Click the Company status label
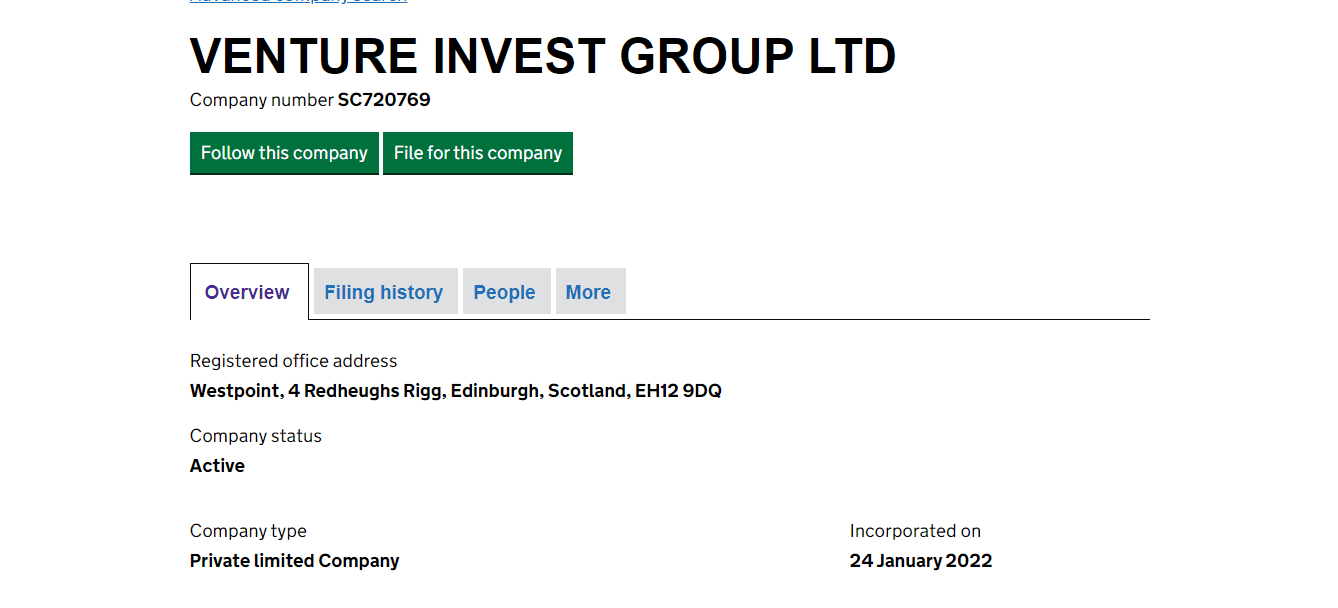Image resolution: width=1338 pixels, height=608 pixels. (x=256, y=436)
